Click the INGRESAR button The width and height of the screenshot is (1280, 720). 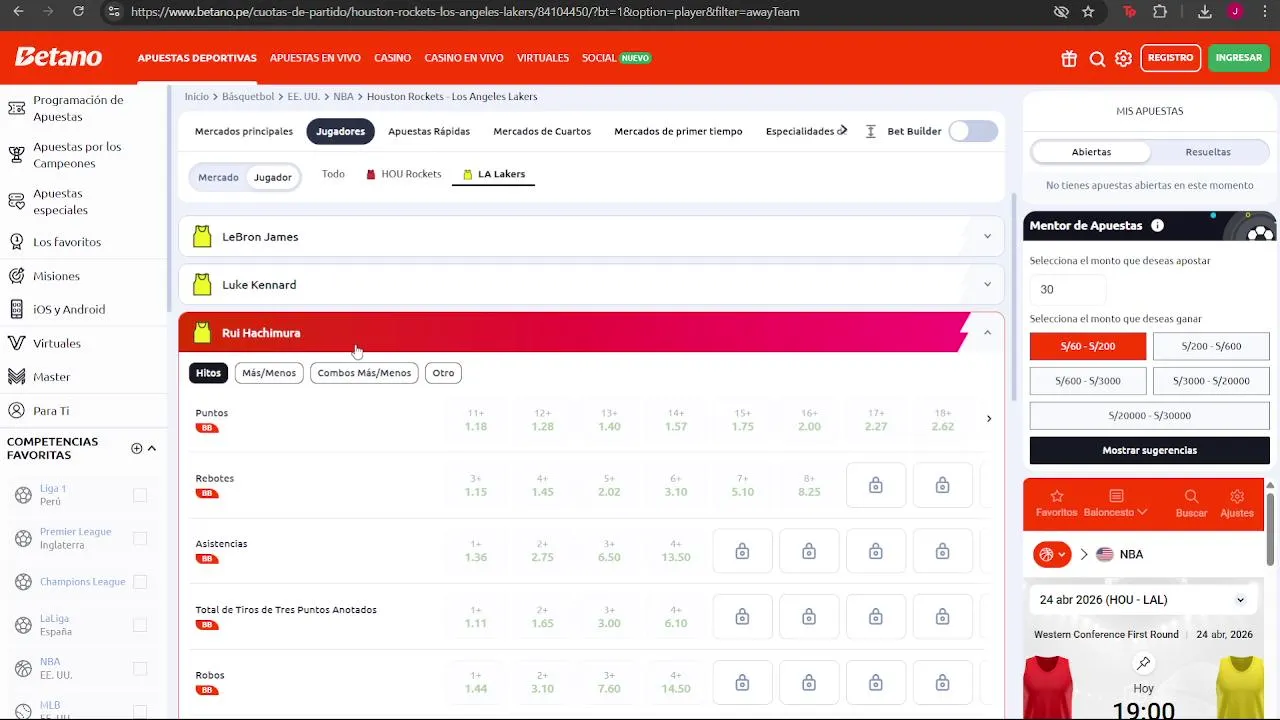[1239, 58]
